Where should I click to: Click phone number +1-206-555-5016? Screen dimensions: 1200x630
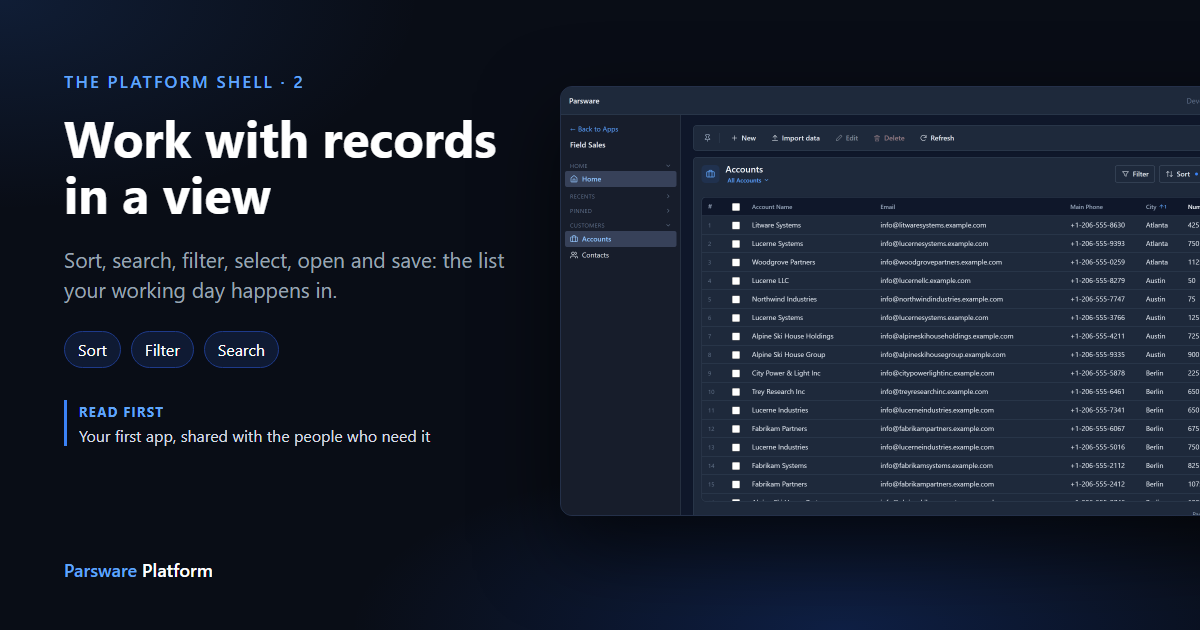pyautogui.click(x=1097, y=447)
